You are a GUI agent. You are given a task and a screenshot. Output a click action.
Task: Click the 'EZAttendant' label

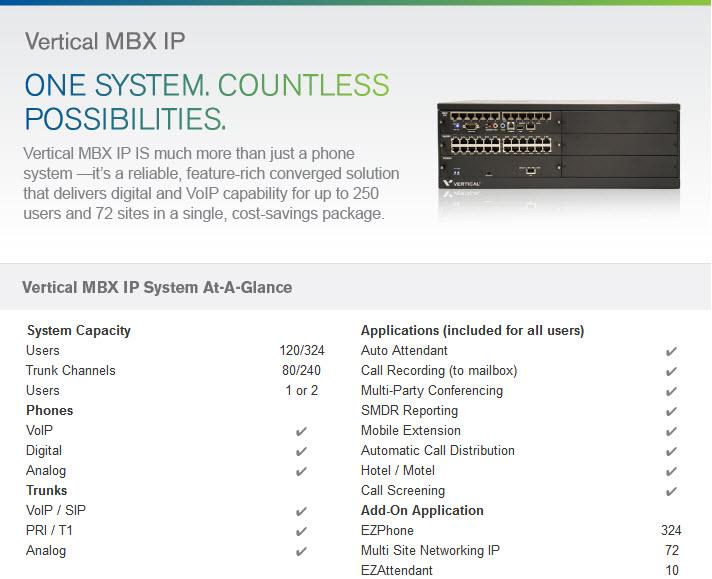click(397, 570)
